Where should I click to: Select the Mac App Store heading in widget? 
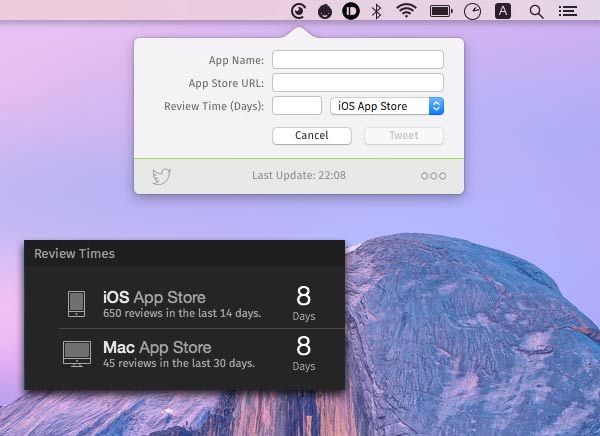[157, 347]
